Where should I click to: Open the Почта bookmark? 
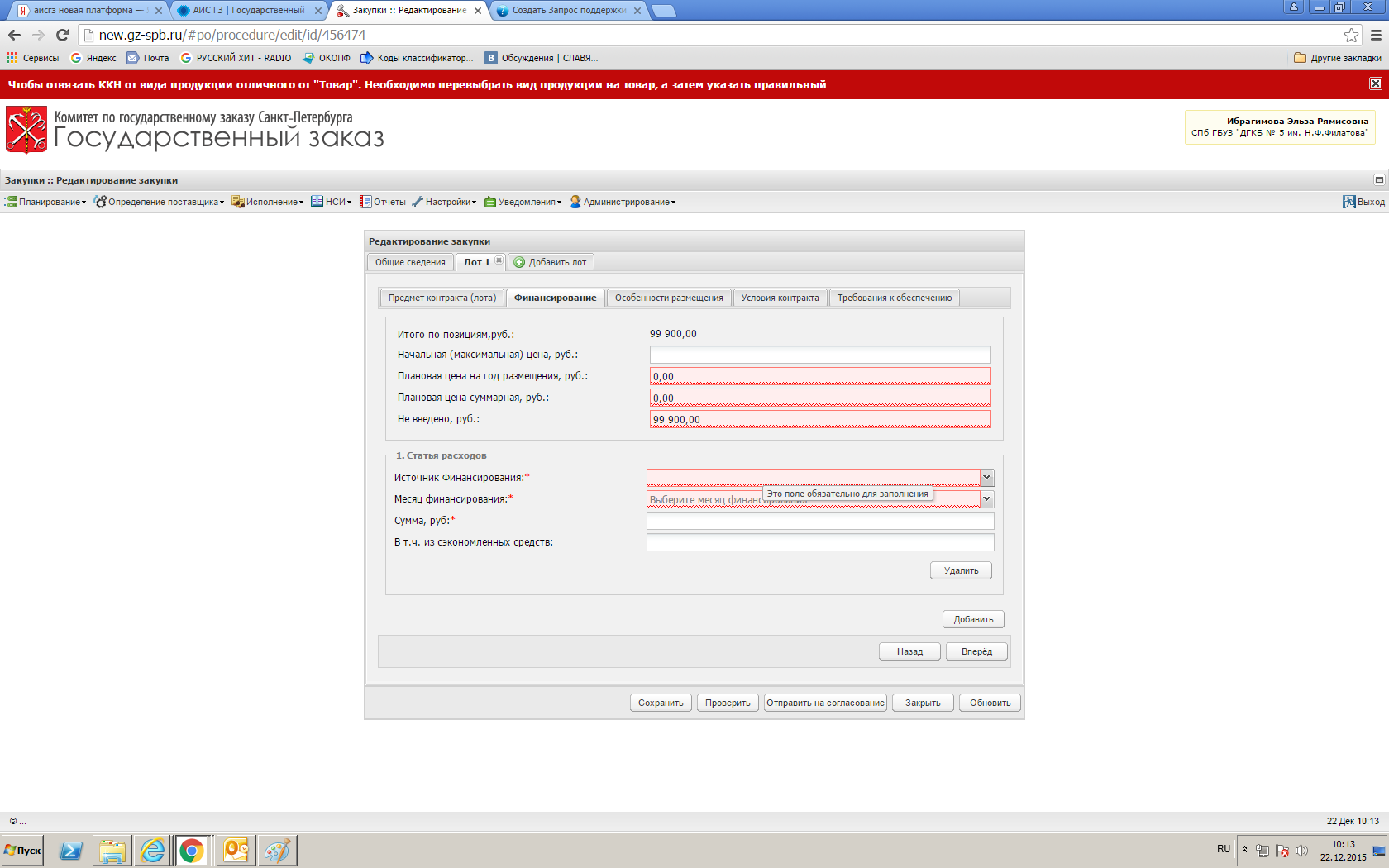pyautogui.click(x=148, y=58)
